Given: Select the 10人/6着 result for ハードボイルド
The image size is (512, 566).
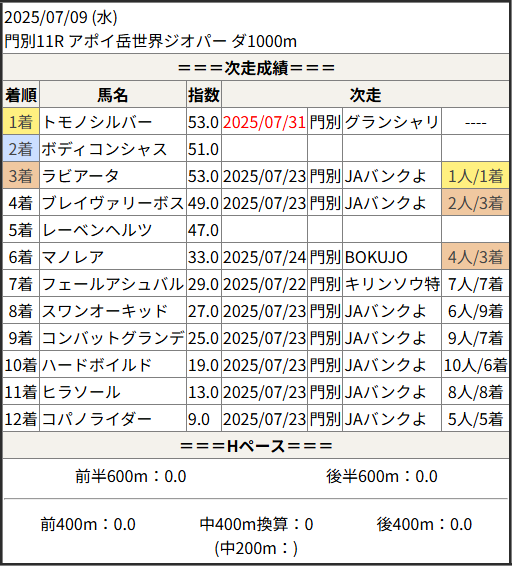Looking at the screenshot, I should tap(475, 365).
